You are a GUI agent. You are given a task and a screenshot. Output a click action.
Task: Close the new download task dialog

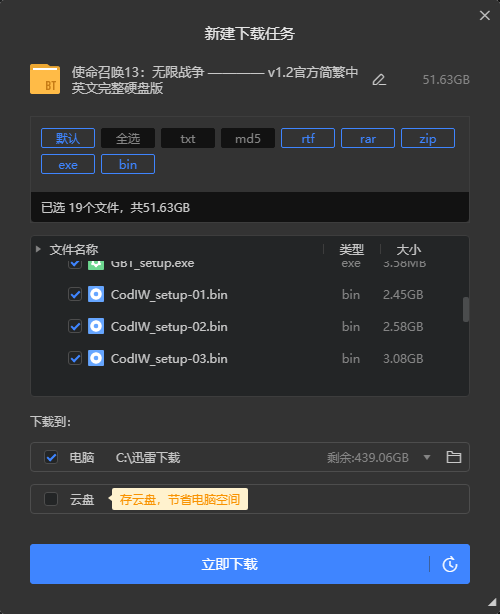coord(485,15)
